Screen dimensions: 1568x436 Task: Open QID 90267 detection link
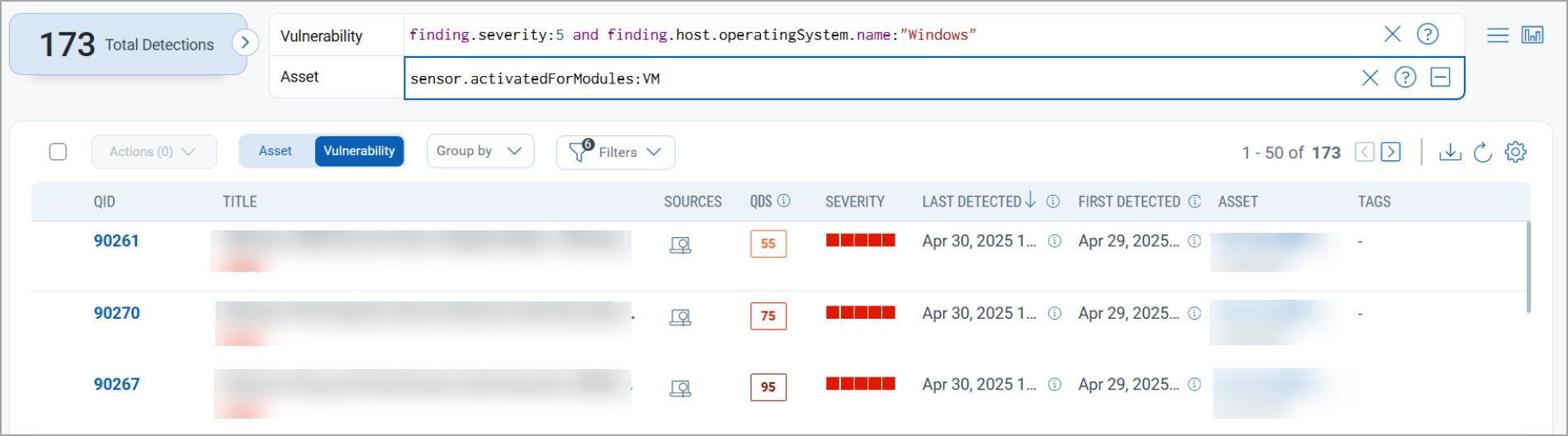tap(116, 384)
